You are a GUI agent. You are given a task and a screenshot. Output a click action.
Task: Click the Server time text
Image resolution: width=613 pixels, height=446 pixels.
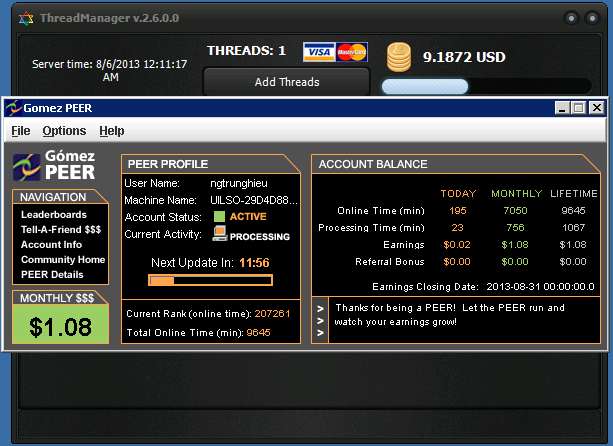[109, 70]
